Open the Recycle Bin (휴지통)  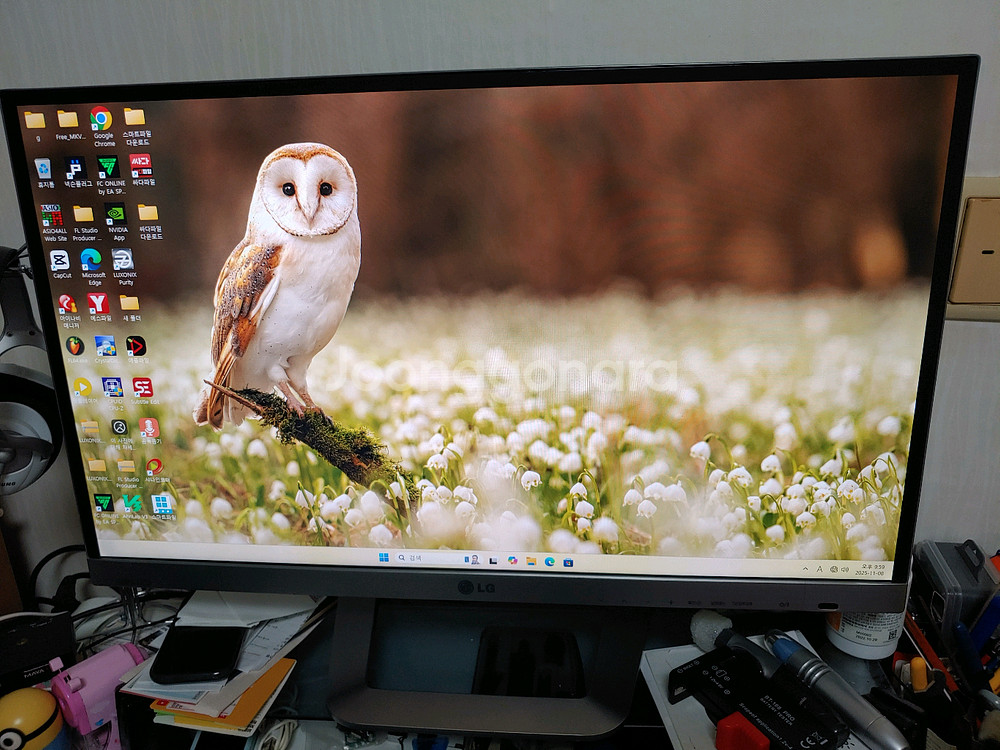(x=44, y=169)
